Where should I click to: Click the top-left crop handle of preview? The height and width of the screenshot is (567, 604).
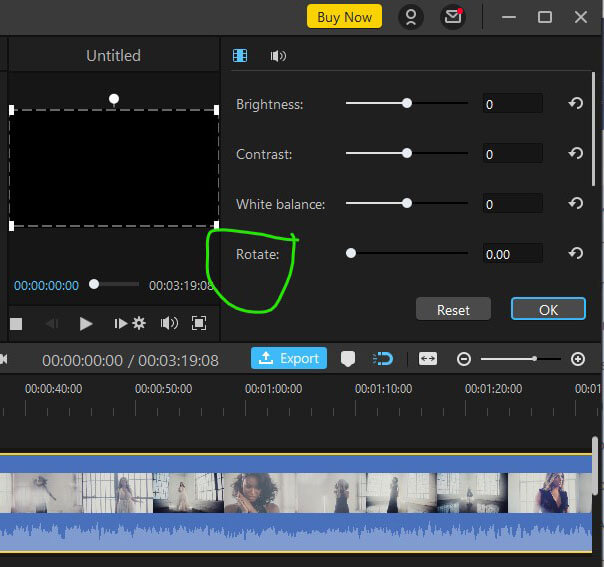[12, 110]
